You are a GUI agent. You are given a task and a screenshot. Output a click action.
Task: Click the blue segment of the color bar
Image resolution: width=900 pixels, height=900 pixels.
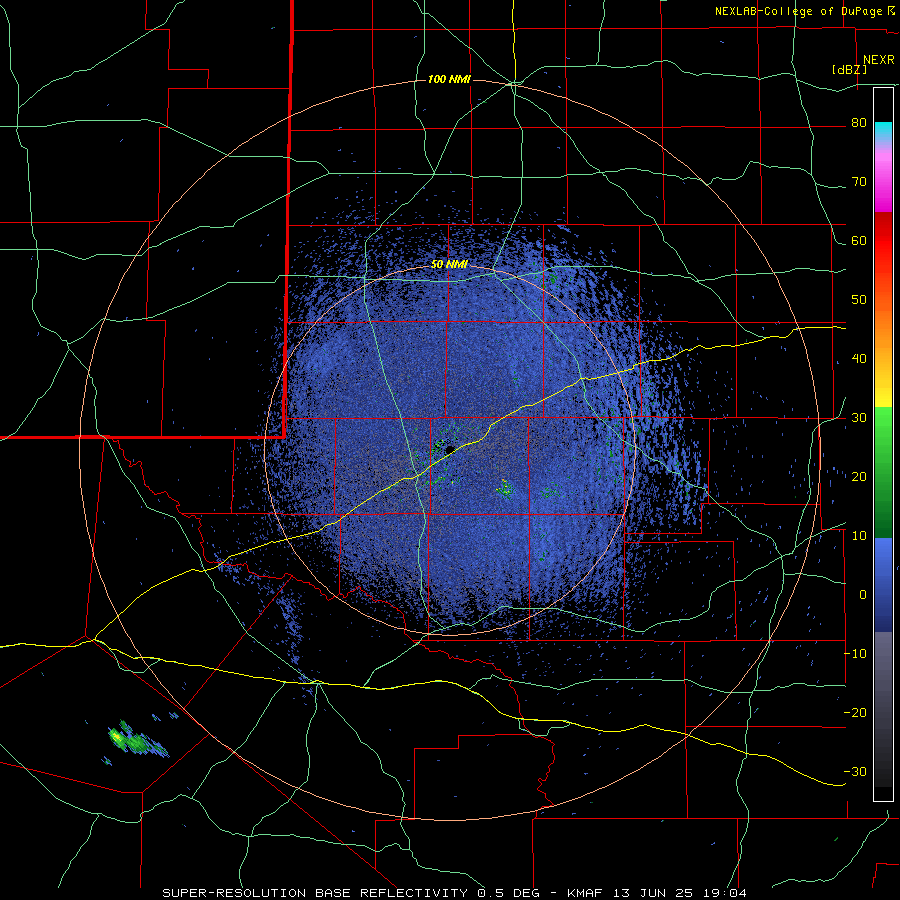[x=883, y=585]
